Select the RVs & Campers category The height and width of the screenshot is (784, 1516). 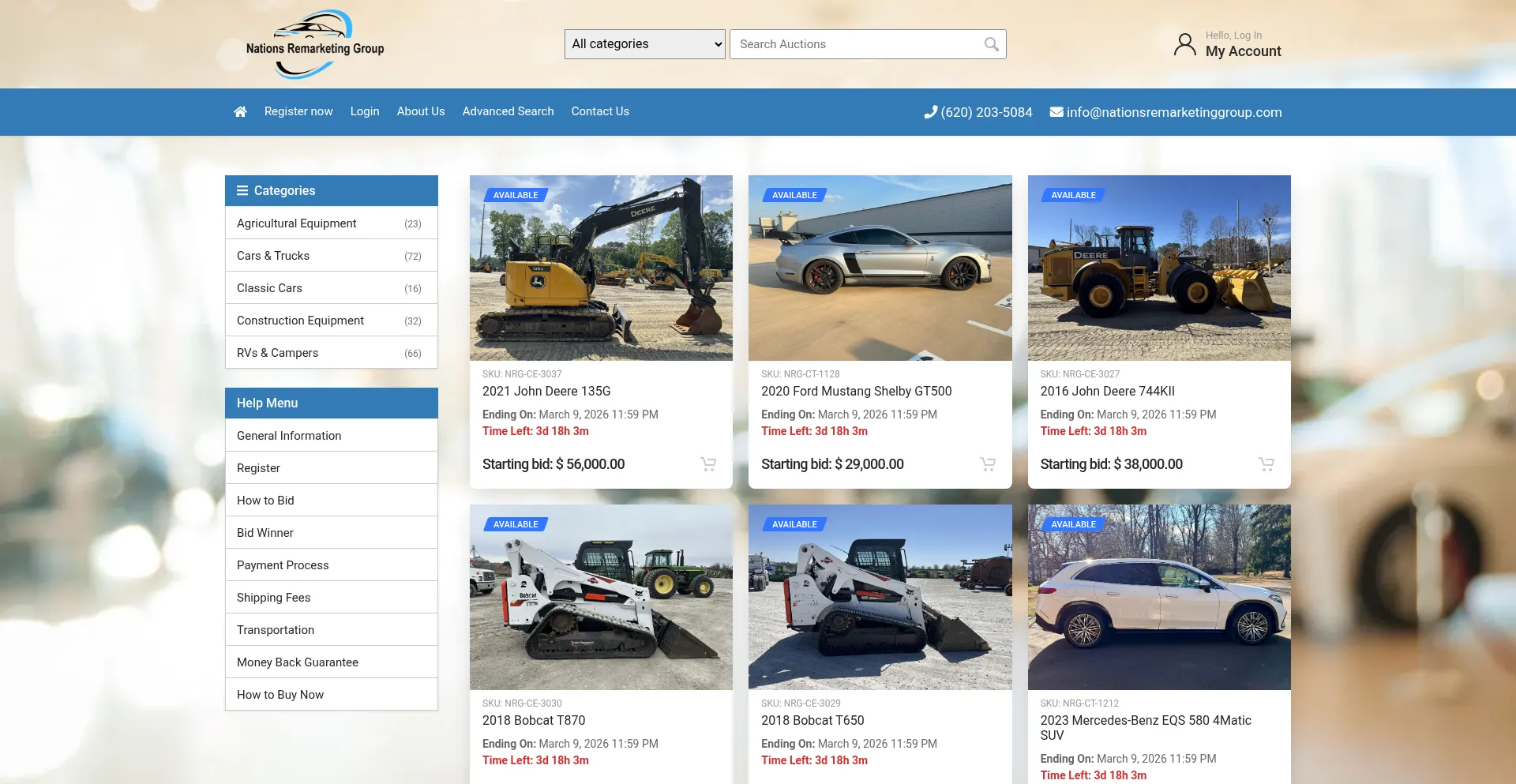(332, 353)
